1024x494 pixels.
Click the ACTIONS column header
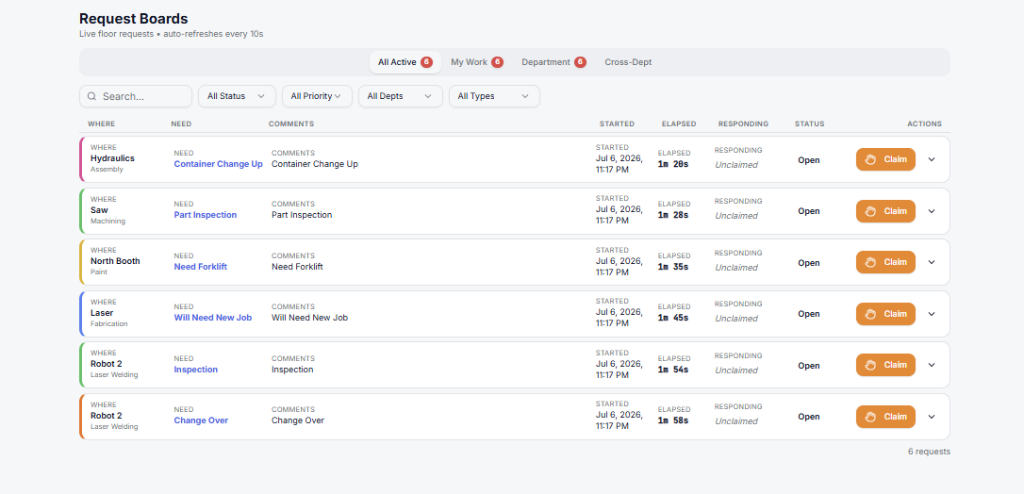tap(925, 124)
